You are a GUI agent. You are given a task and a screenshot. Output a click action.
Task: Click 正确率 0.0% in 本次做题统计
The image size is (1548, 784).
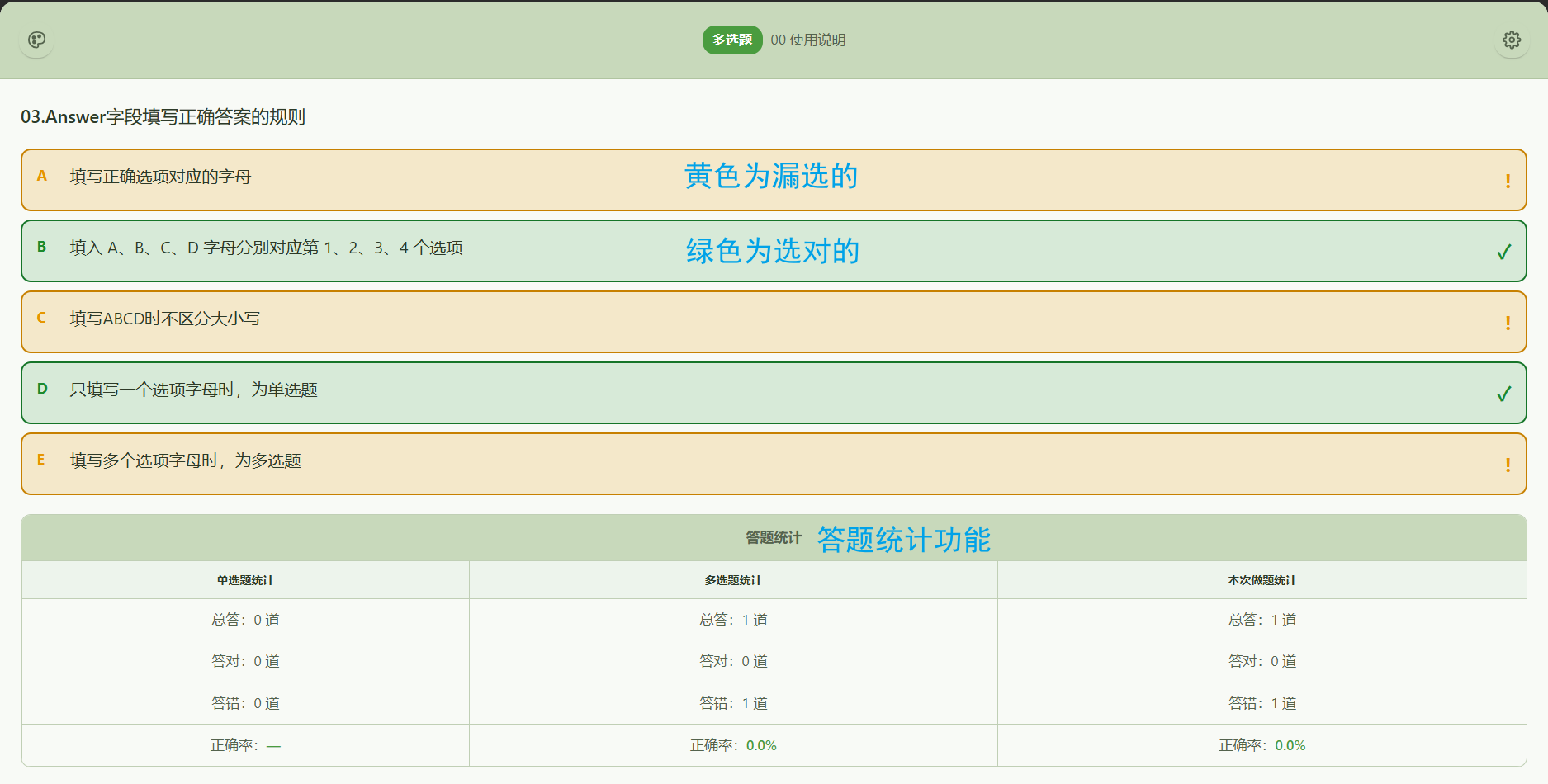[x=1262, y=745]
